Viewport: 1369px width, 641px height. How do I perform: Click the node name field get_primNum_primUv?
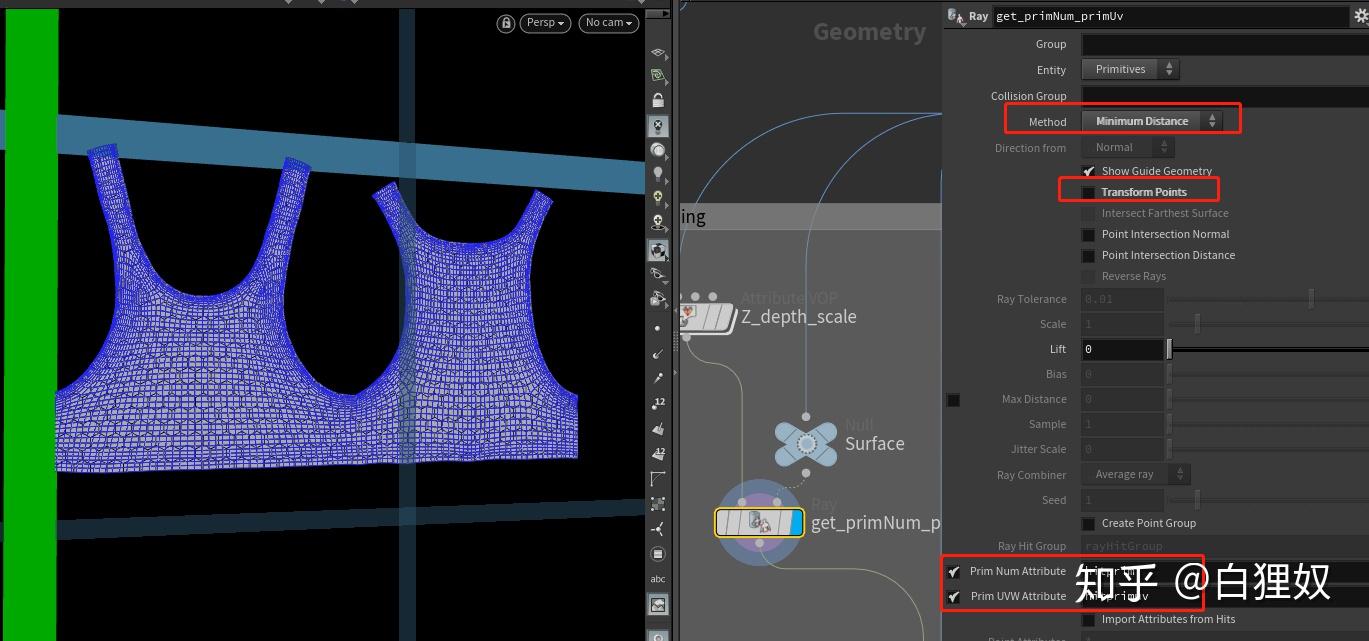click(1170, 16)
